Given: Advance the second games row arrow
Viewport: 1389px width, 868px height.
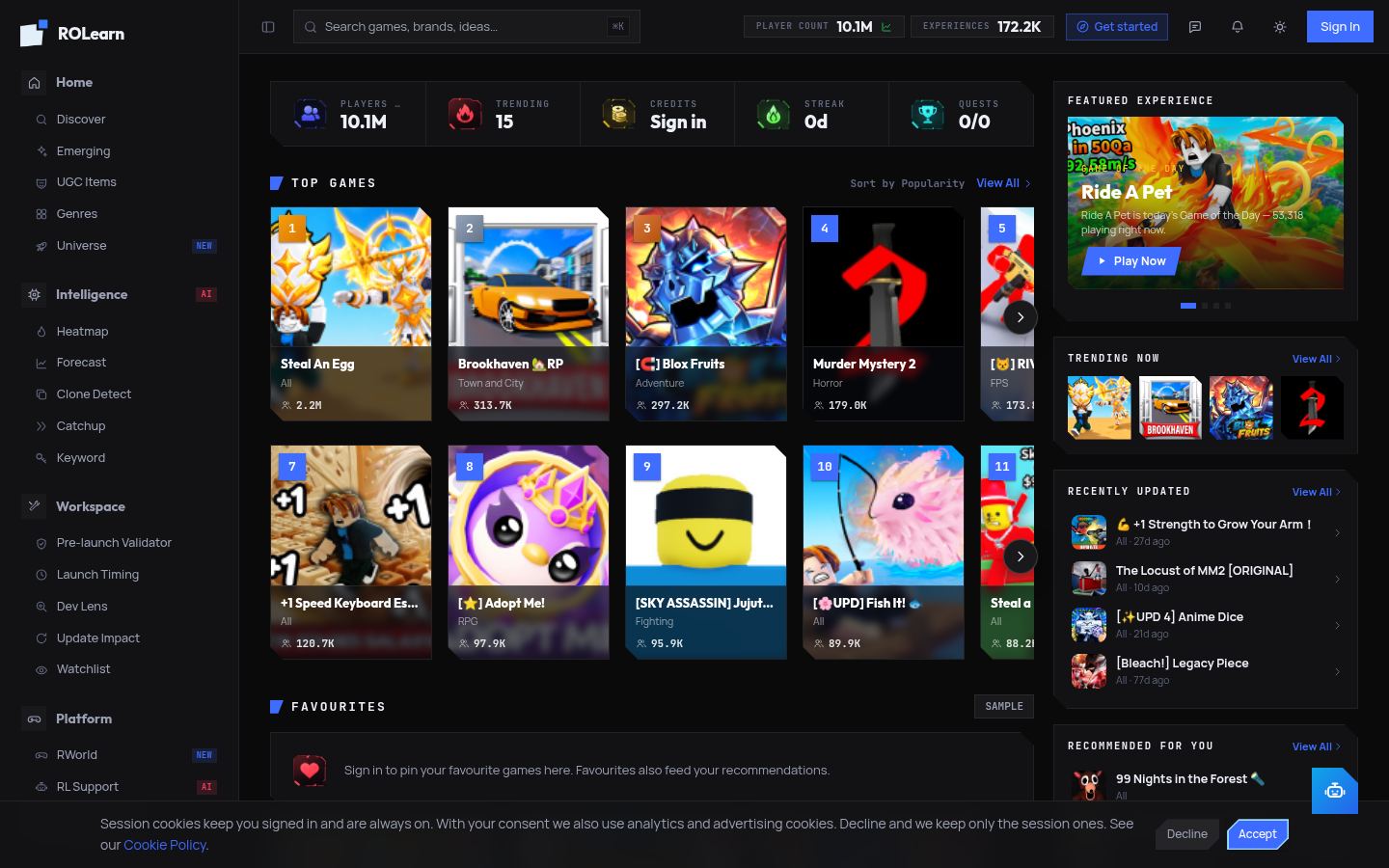Looking at the screenshot, I should tap(1021, 556).
